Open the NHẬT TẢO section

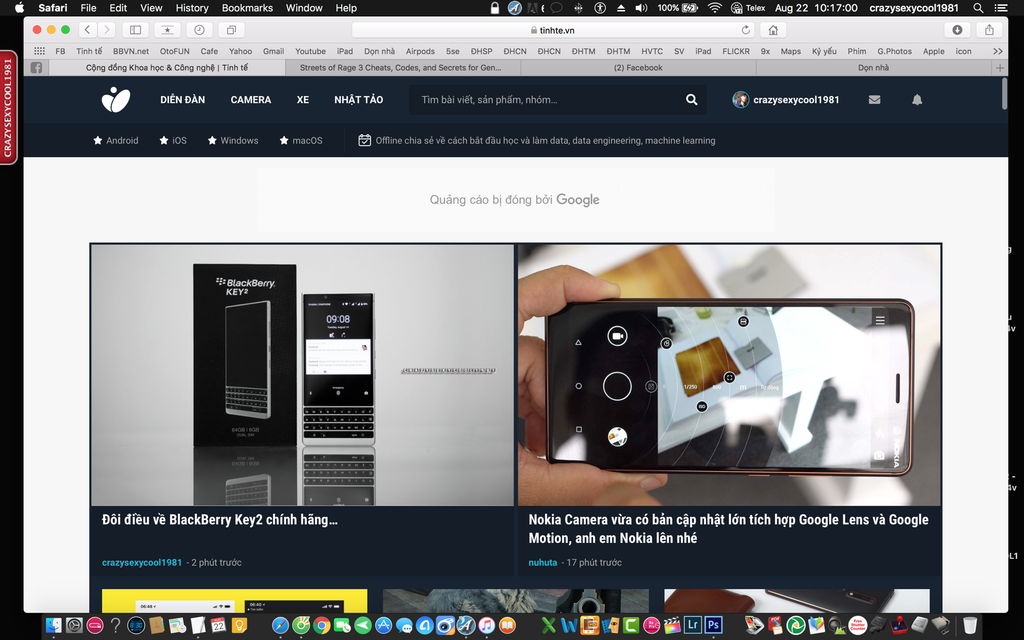pyautogui.click(x=359, y=100)
